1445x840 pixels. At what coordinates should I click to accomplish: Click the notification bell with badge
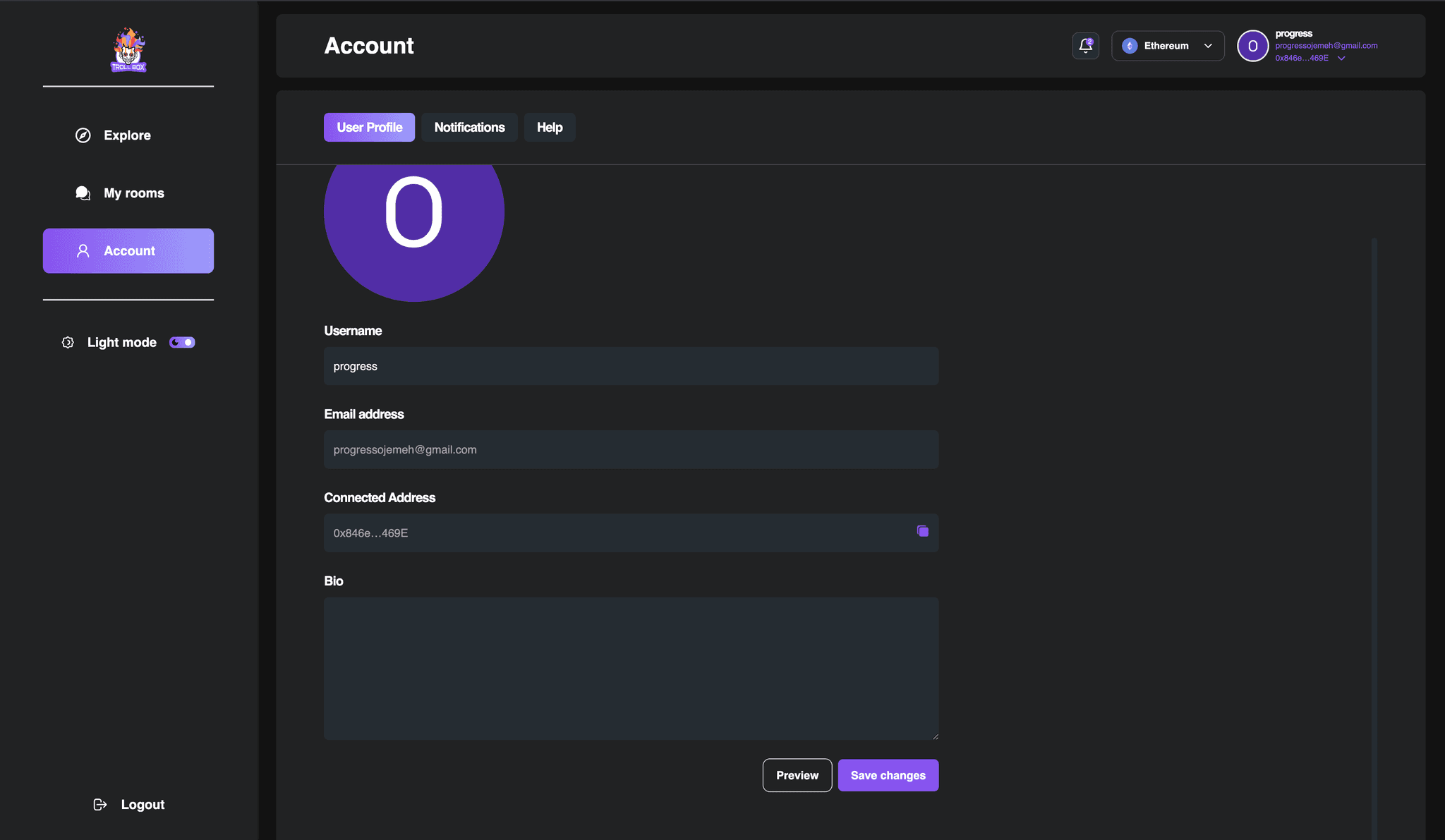[x=1086, y=45]
